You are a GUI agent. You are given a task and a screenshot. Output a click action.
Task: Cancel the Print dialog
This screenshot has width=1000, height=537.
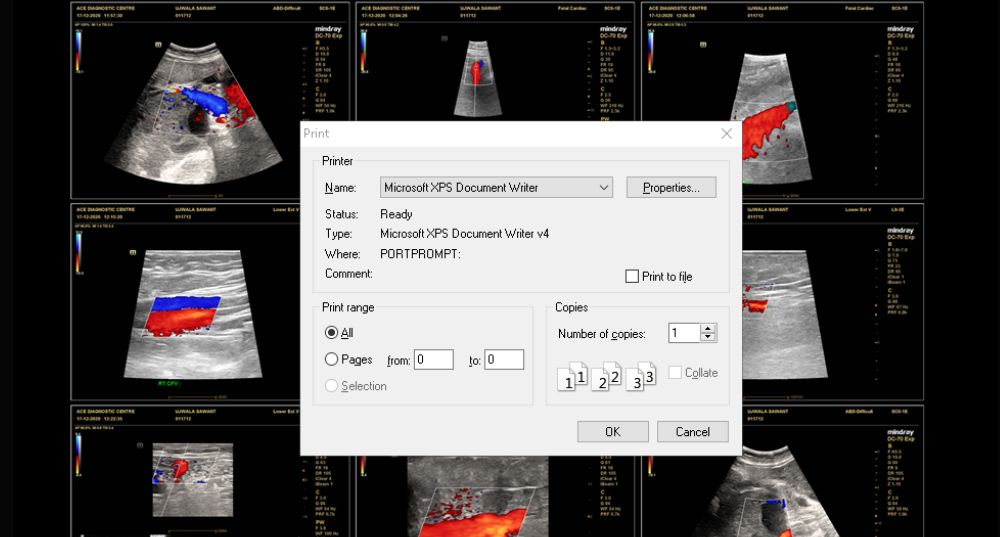pos(692,432)
